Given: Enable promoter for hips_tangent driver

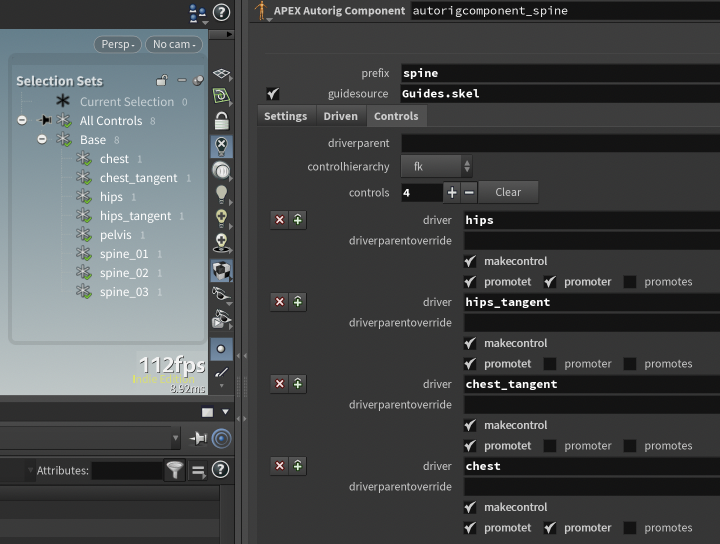Looking at the screenshot, I should click(x=550, y=364).
